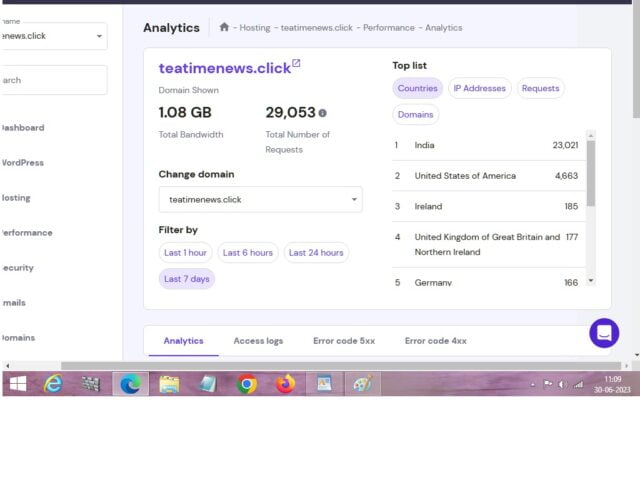Click top list scrollbar up arrow
The image size is (640, 480).
pos(591,135)
